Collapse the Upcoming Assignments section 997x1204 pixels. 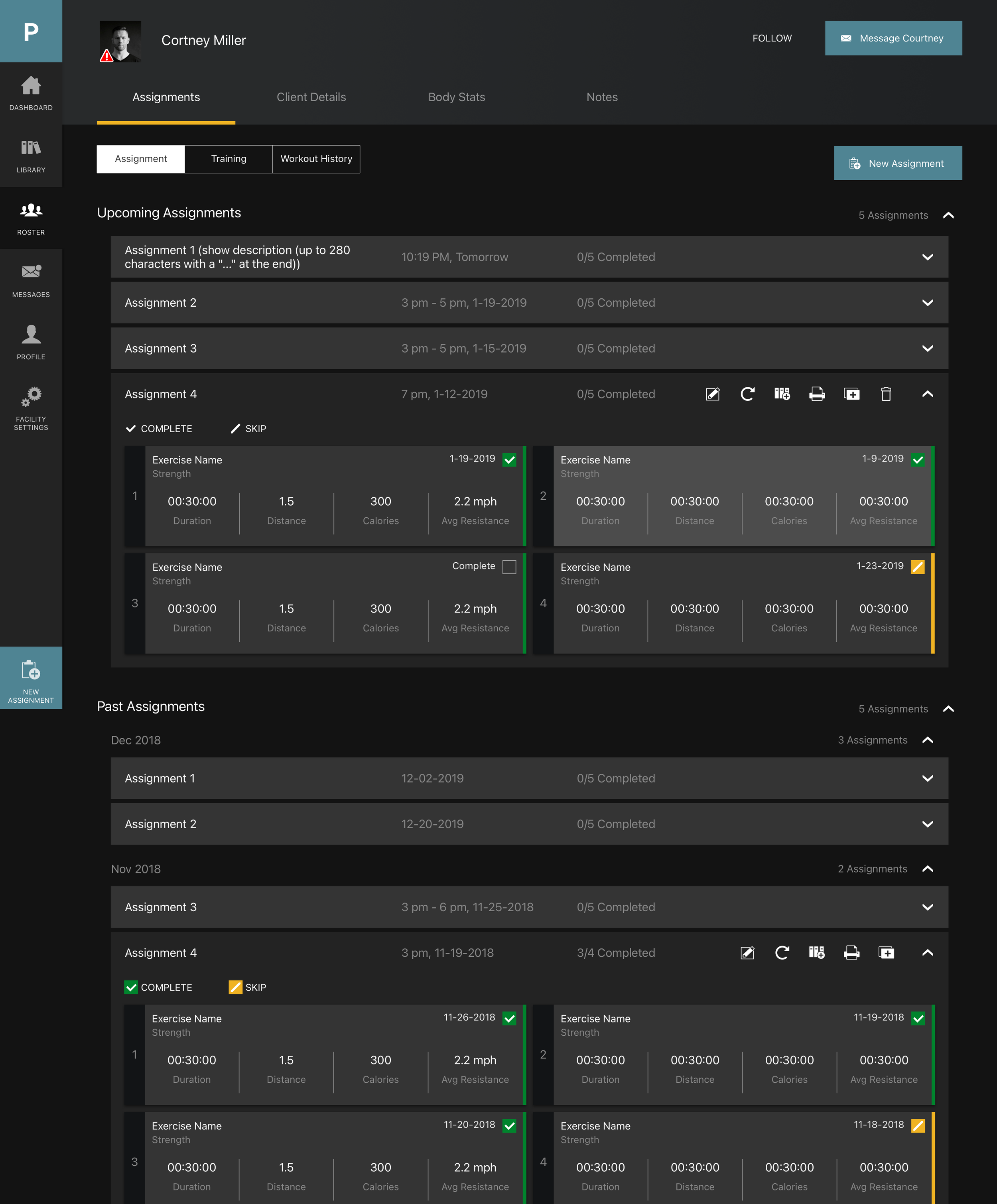pos(948,215)
